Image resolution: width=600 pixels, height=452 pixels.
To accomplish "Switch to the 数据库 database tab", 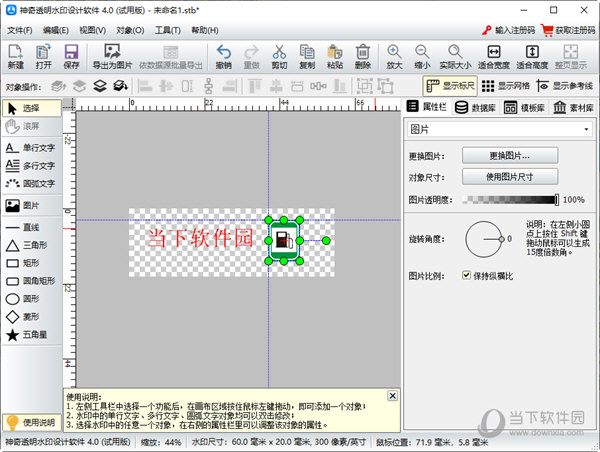I will pyautogui.click(x=476, y=108).
